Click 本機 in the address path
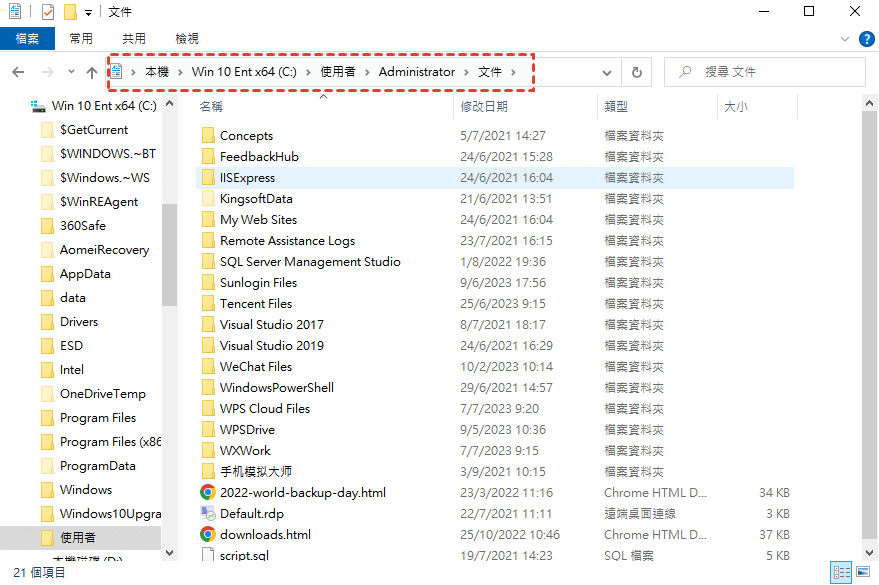 pyautogui.click(x=157, y=72)
